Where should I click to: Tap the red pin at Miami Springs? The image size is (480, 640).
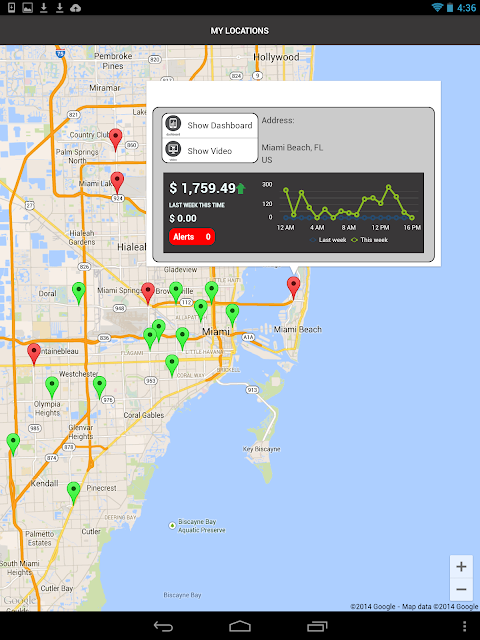tap(148, 293)
